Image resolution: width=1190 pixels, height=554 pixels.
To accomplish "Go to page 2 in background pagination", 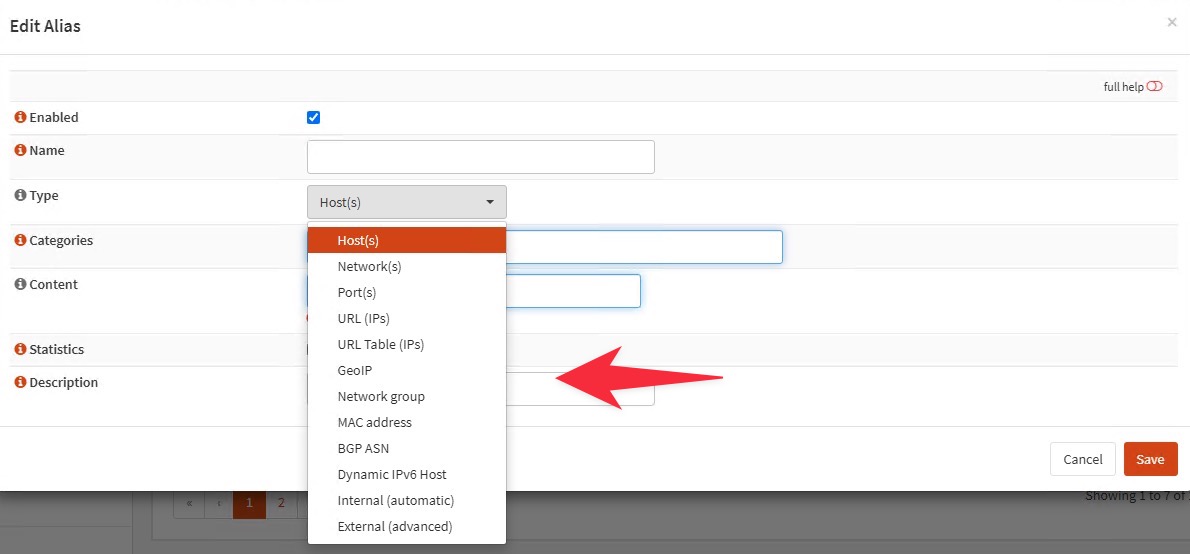I will [x=281, y=503].
